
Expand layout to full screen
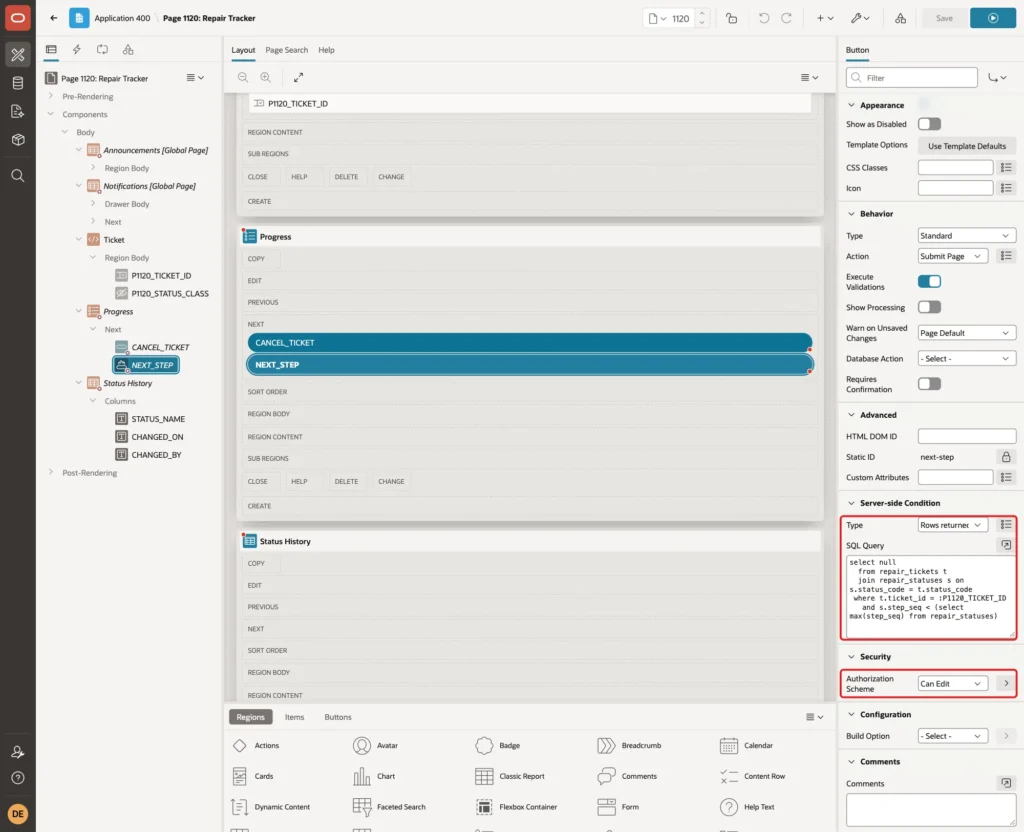[298, 77]
